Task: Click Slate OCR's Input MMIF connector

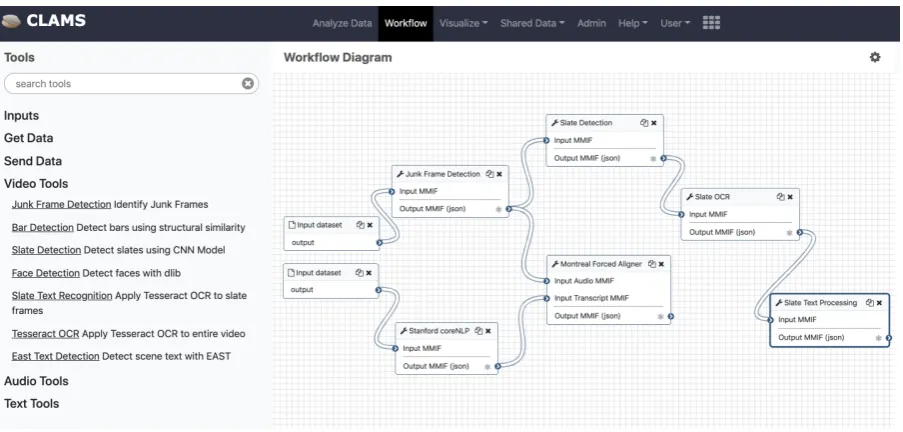Action: point(681,214)
